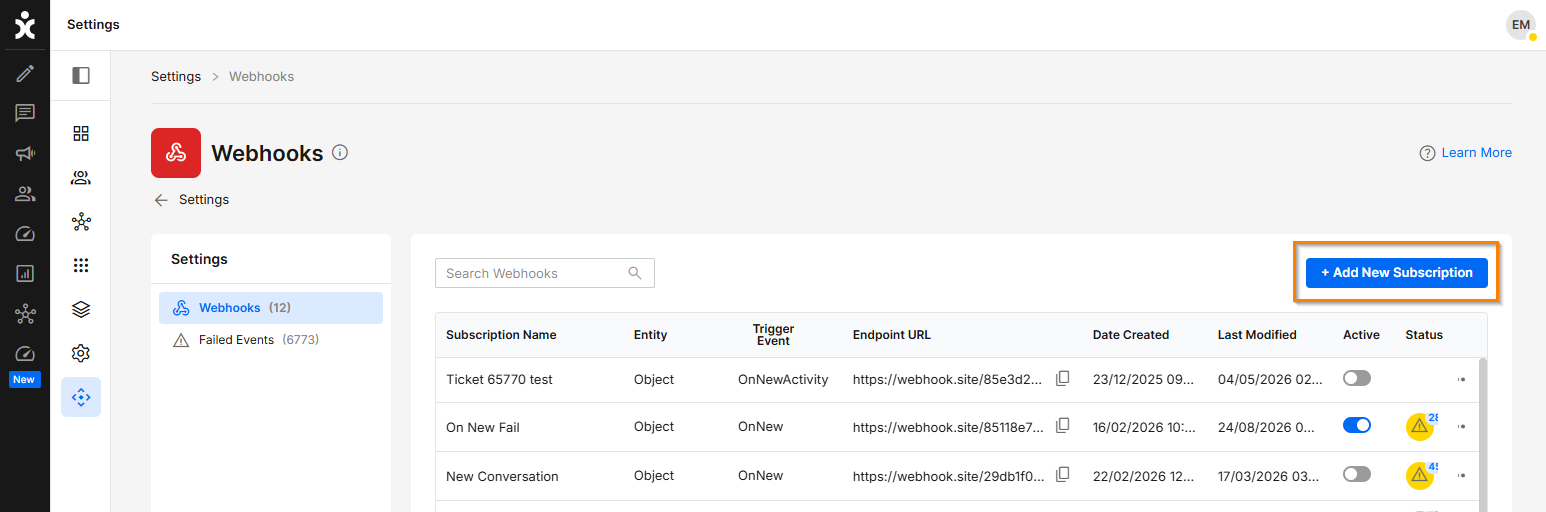The image size is (1546, 512).
Task: Select Webhooks (12) in the Settings menu
Action: (271, 308)
